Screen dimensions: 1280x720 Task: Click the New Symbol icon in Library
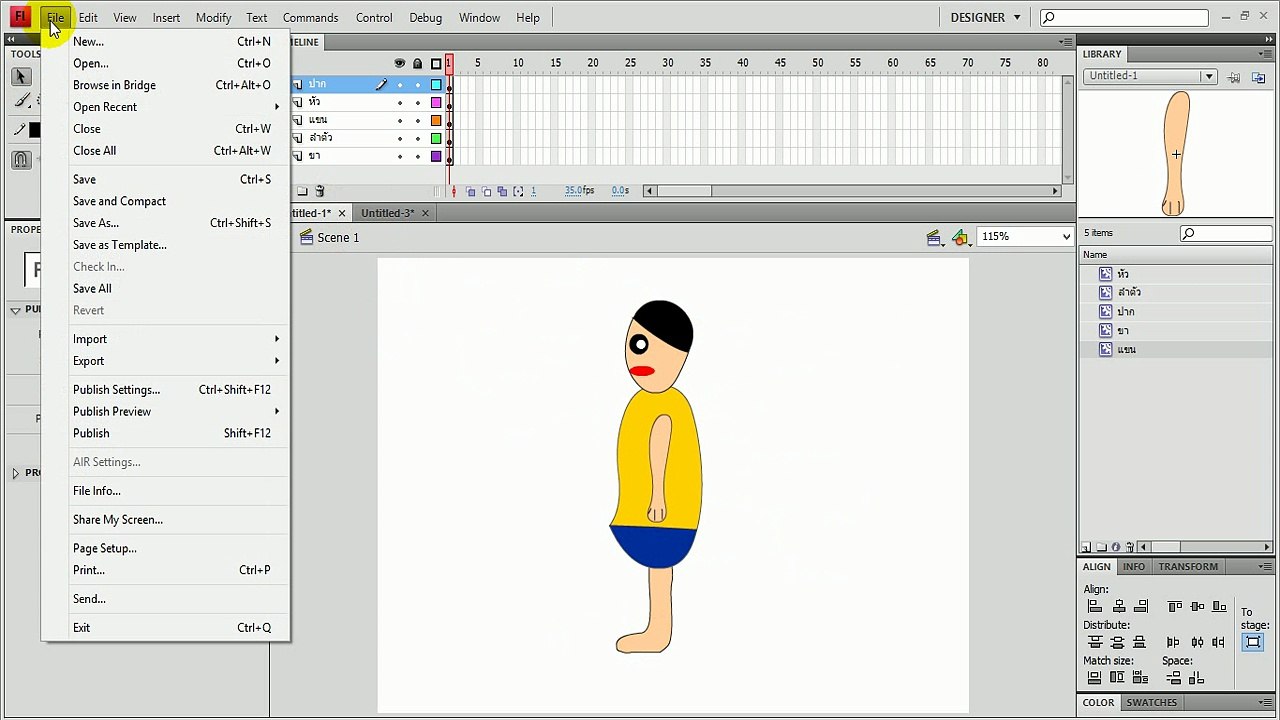1087,547
